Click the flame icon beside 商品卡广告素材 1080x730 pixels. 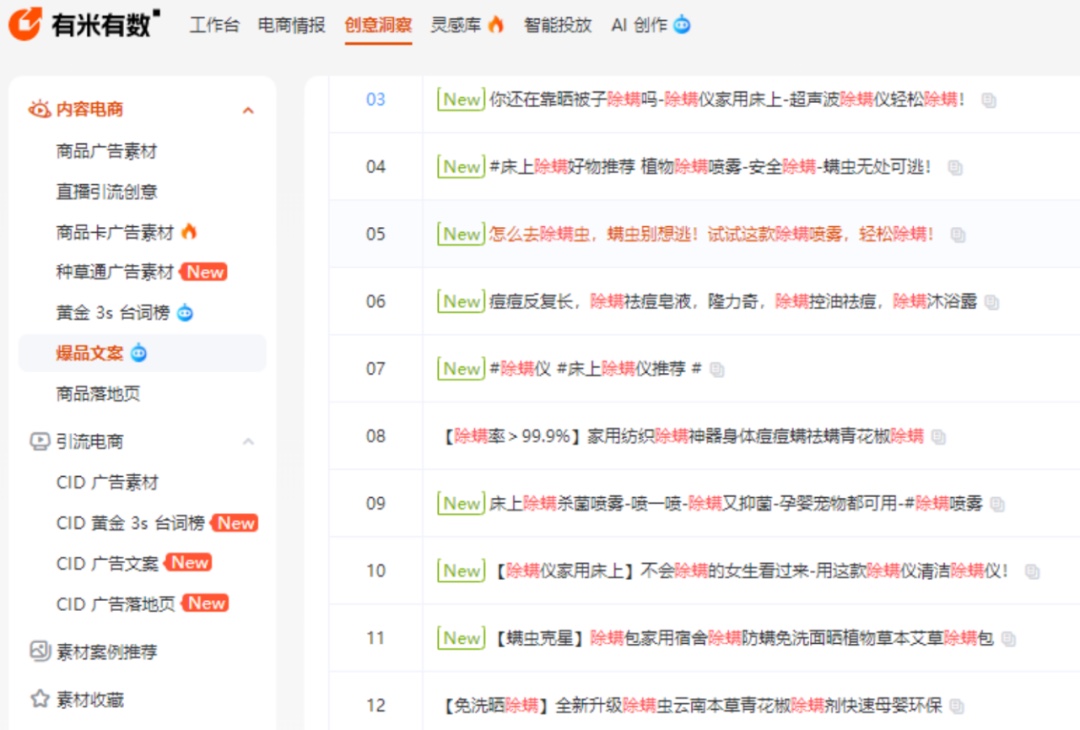coord(189,231)
